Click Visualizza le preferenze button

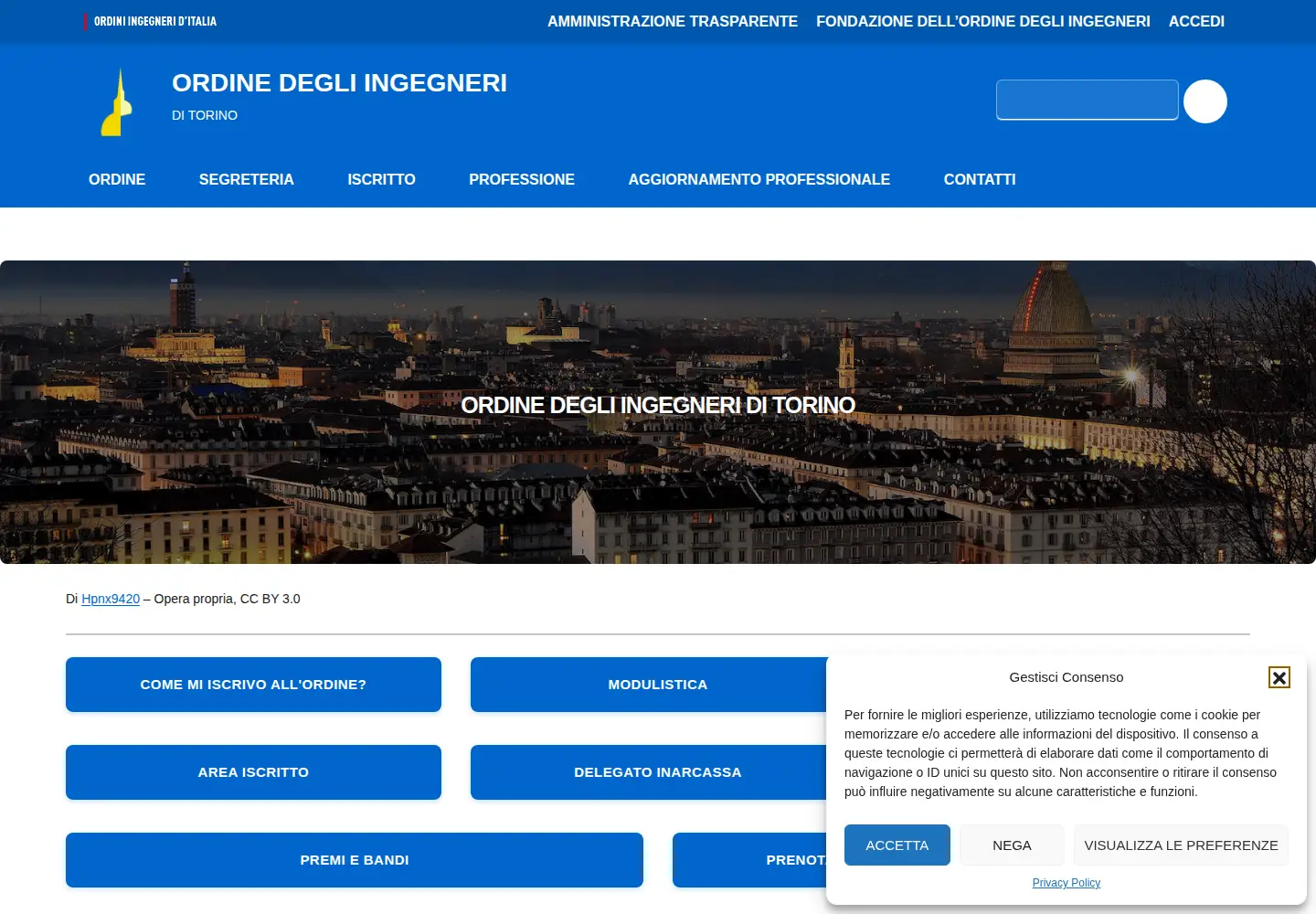(x=1181, y=845)
